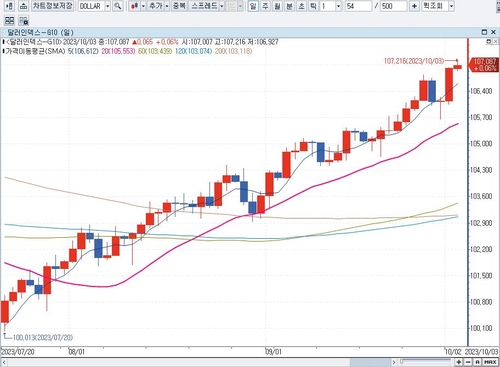Click the grayed line-chart icon
Viewport: 500px width, 367px height.
[x=232, y=6]
